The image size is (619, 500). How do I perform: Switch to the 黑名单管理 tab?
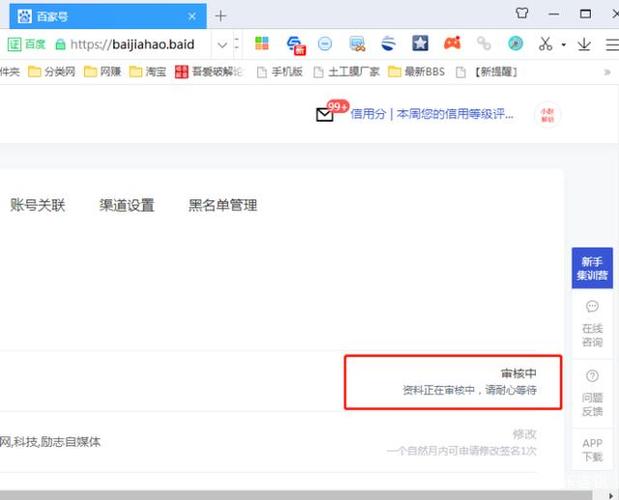coord(223,205)
